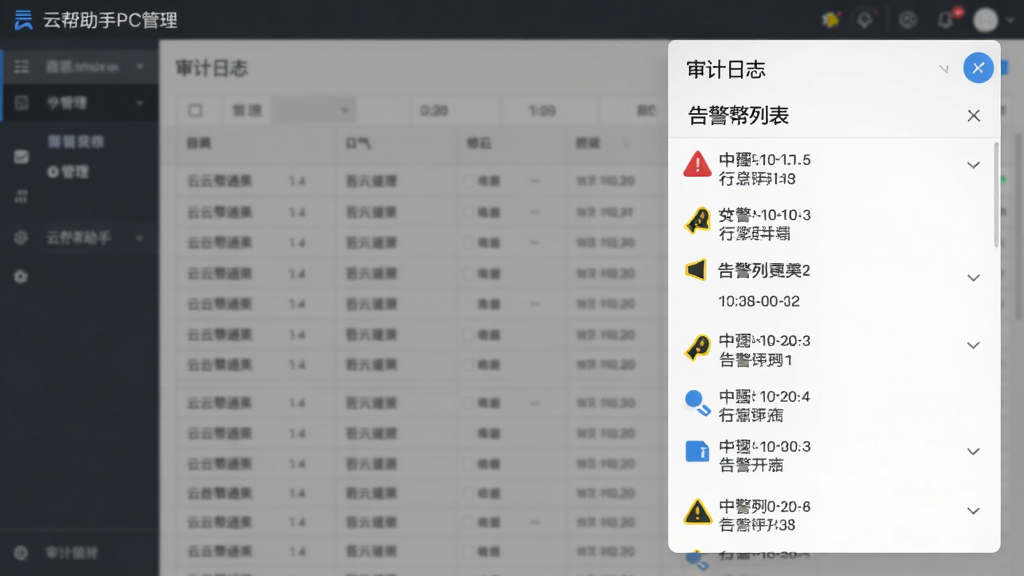This screenshot has height=576, width=1024.
Task: Expand the megaphone 告警列 item chevron
Action: tap(974, 278)
